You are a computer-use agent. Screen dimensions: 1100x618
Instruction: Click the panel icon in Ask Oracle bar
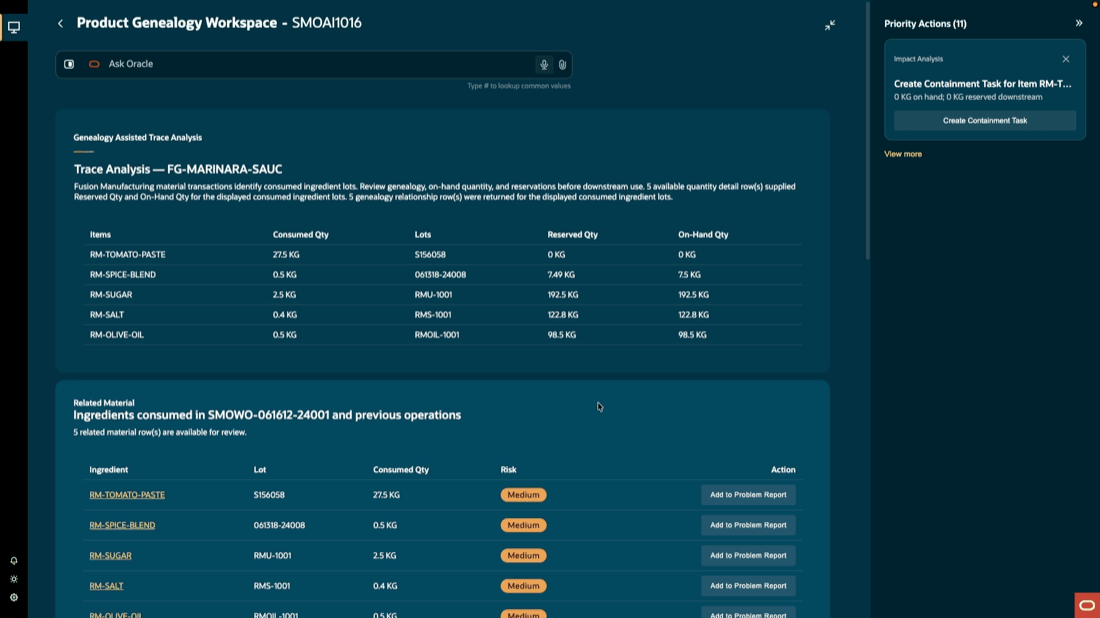tap(69, 64)
